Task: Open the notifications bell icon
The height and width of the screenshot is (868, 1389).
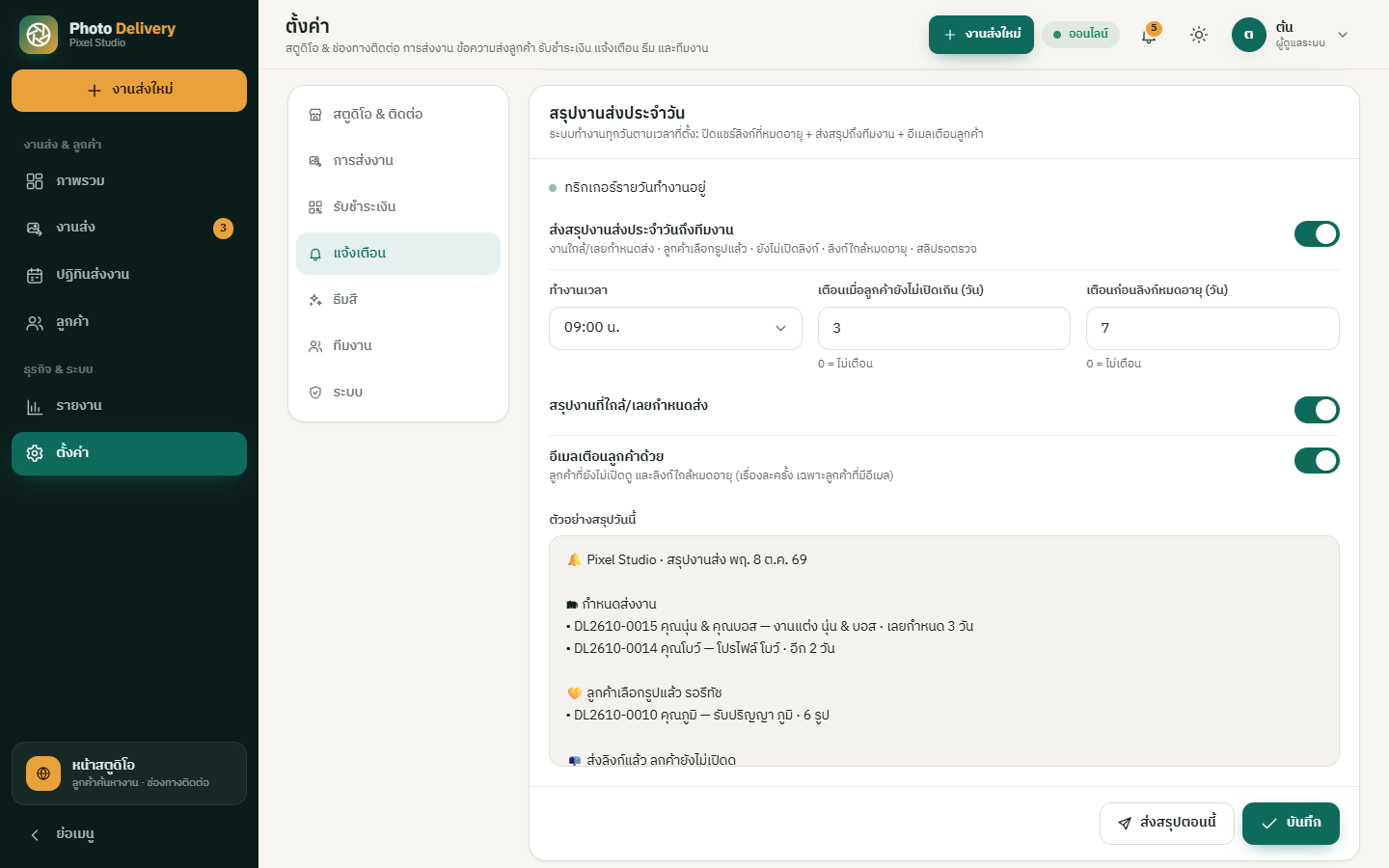Action: tap(1149, 35)
